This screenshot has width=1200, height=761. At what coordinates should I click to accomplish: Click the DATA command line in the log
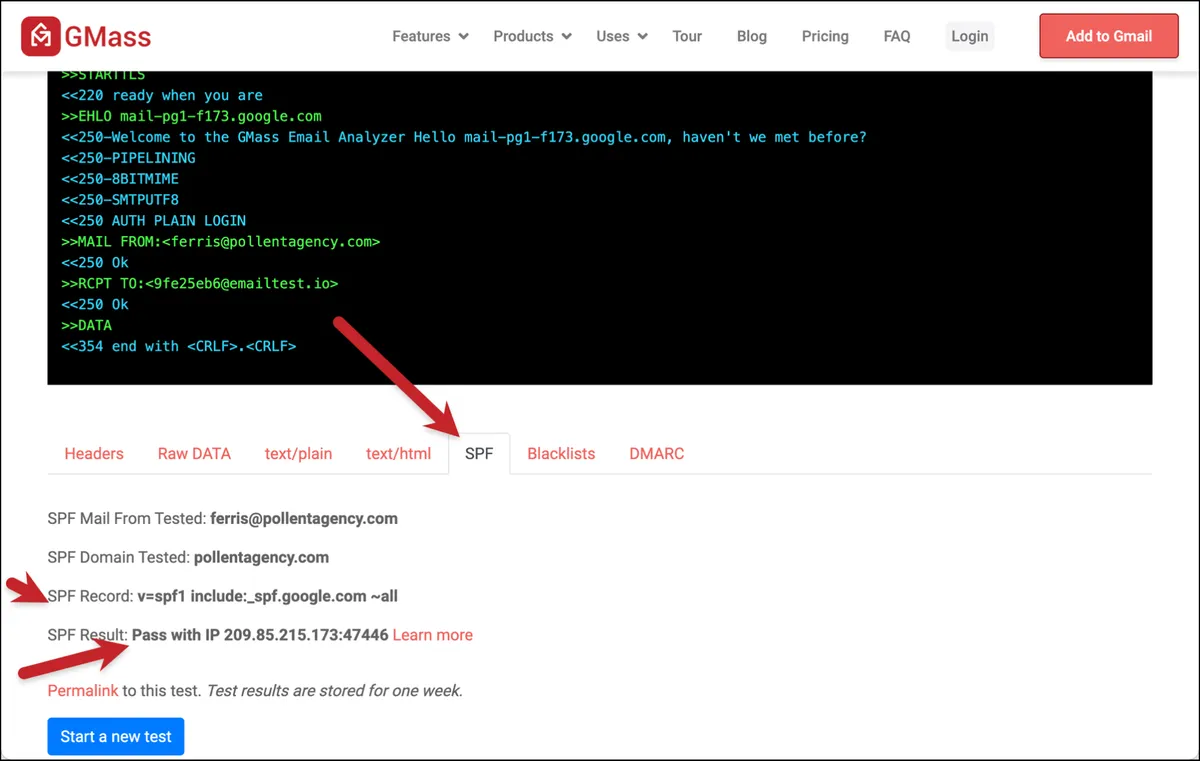click(x=86, y=326)
